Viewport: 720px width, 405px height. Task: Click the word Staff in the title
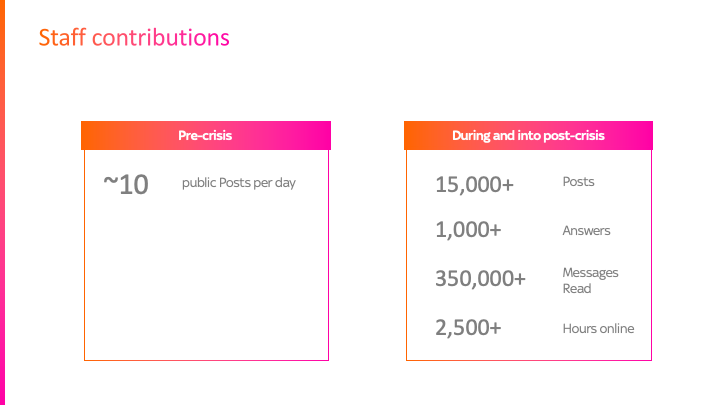point(62,38)
